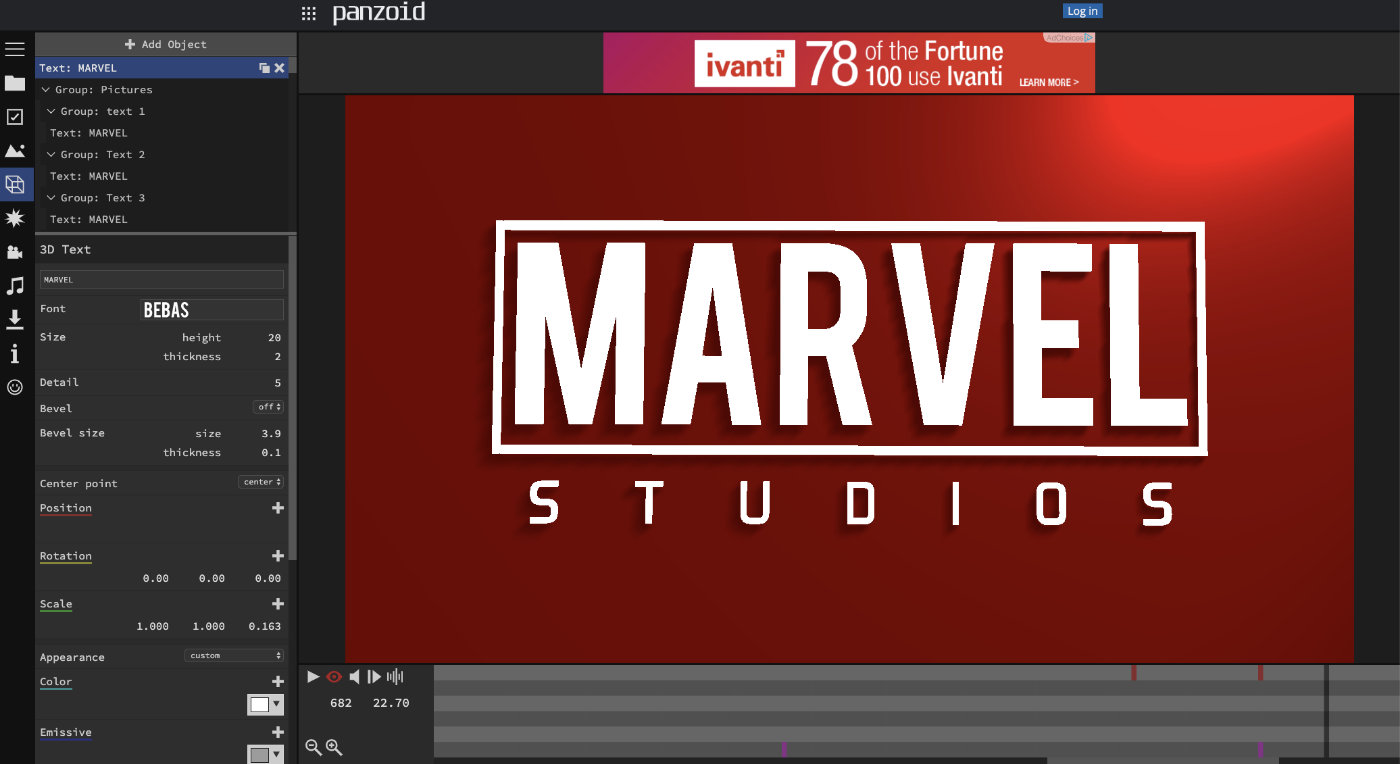1400x764 pixels.
Task: Select Text: MARVEL under Group: Text 2
Action: pyautogui.click(x=89, y=176)
